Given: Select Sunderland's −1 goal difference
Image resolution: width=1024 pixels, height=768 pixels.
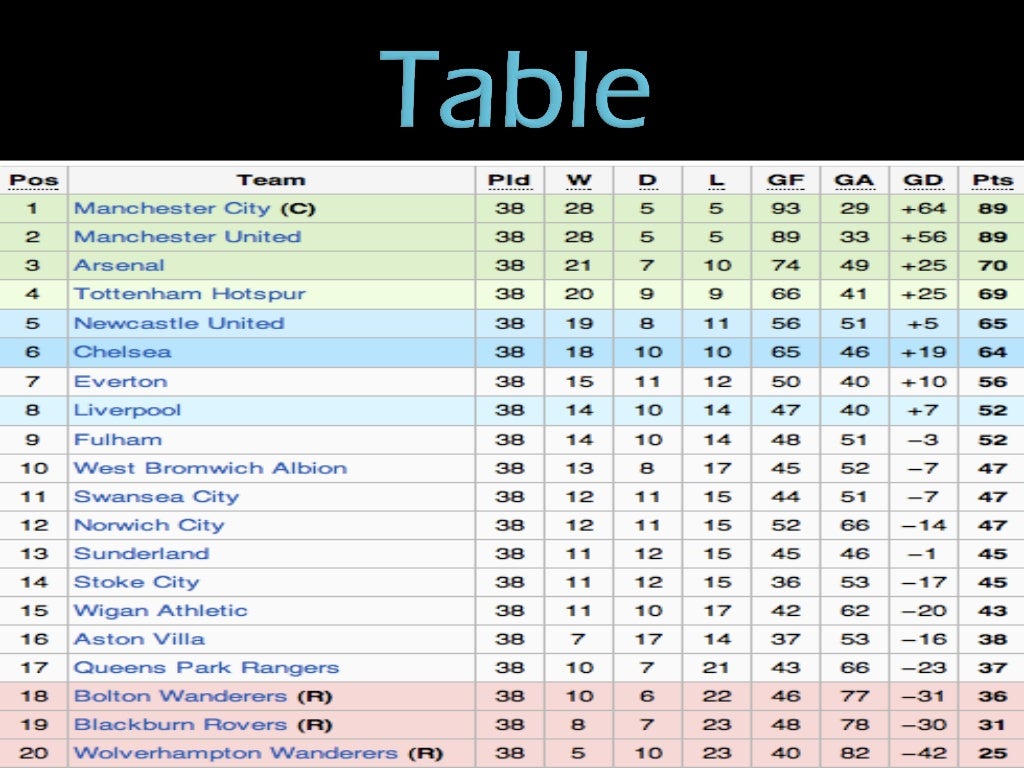Looking at the screenshot, I should tap(922, 554).
